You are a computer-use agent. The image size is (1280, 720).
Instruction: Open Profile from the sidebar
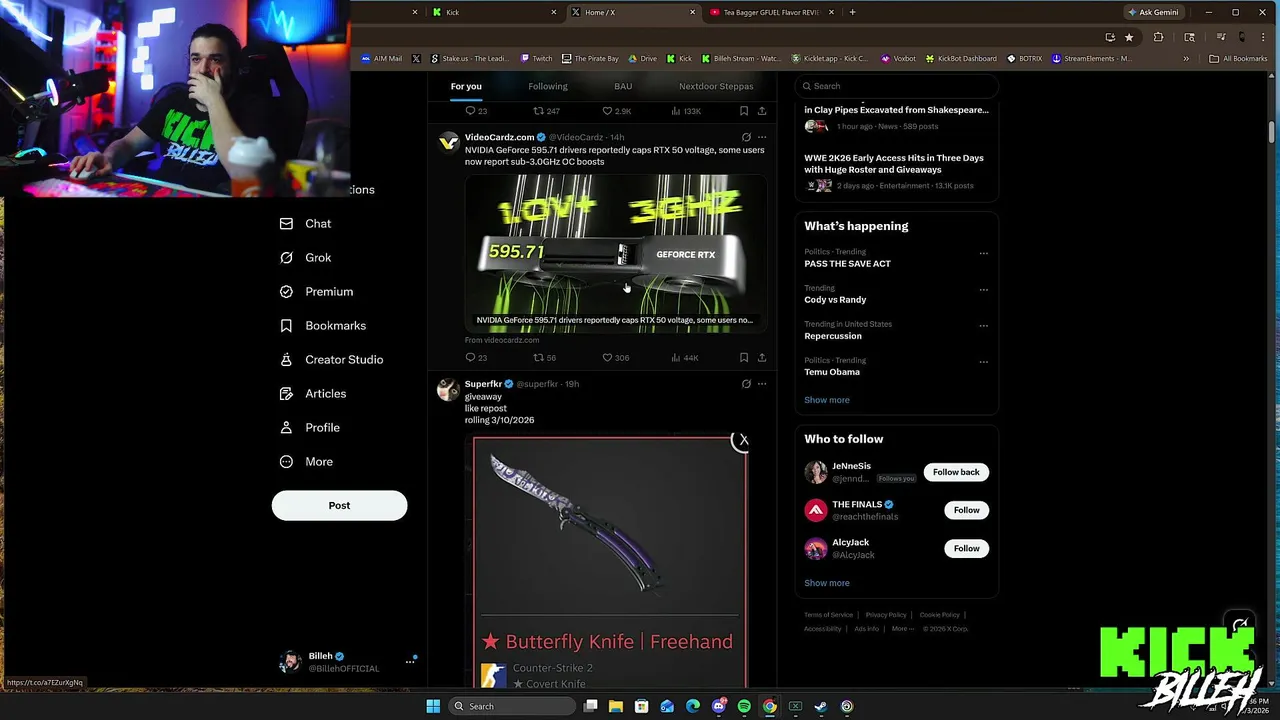(x=309, y=428)
